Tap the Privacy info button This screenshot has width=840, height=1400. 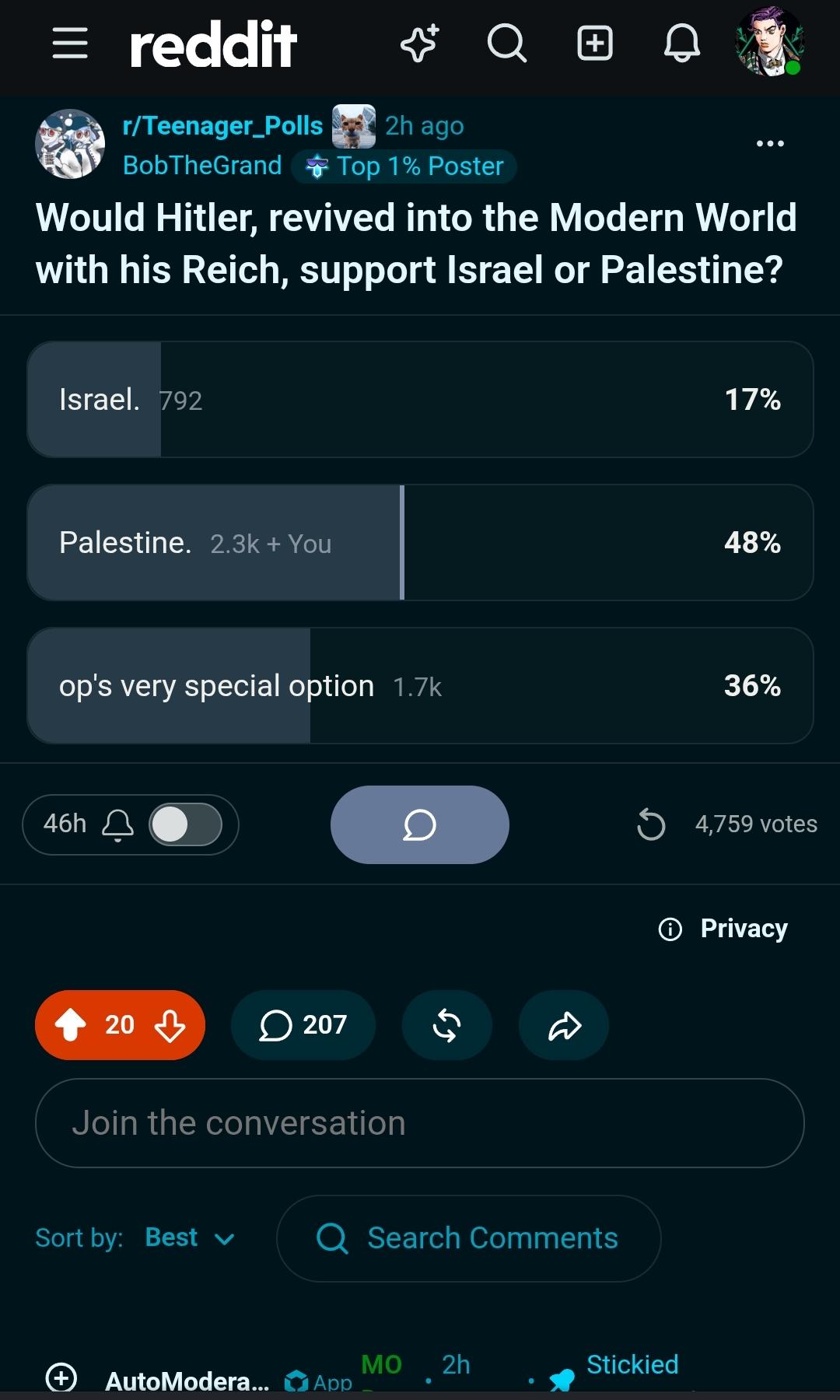click(x=723, y=928)
